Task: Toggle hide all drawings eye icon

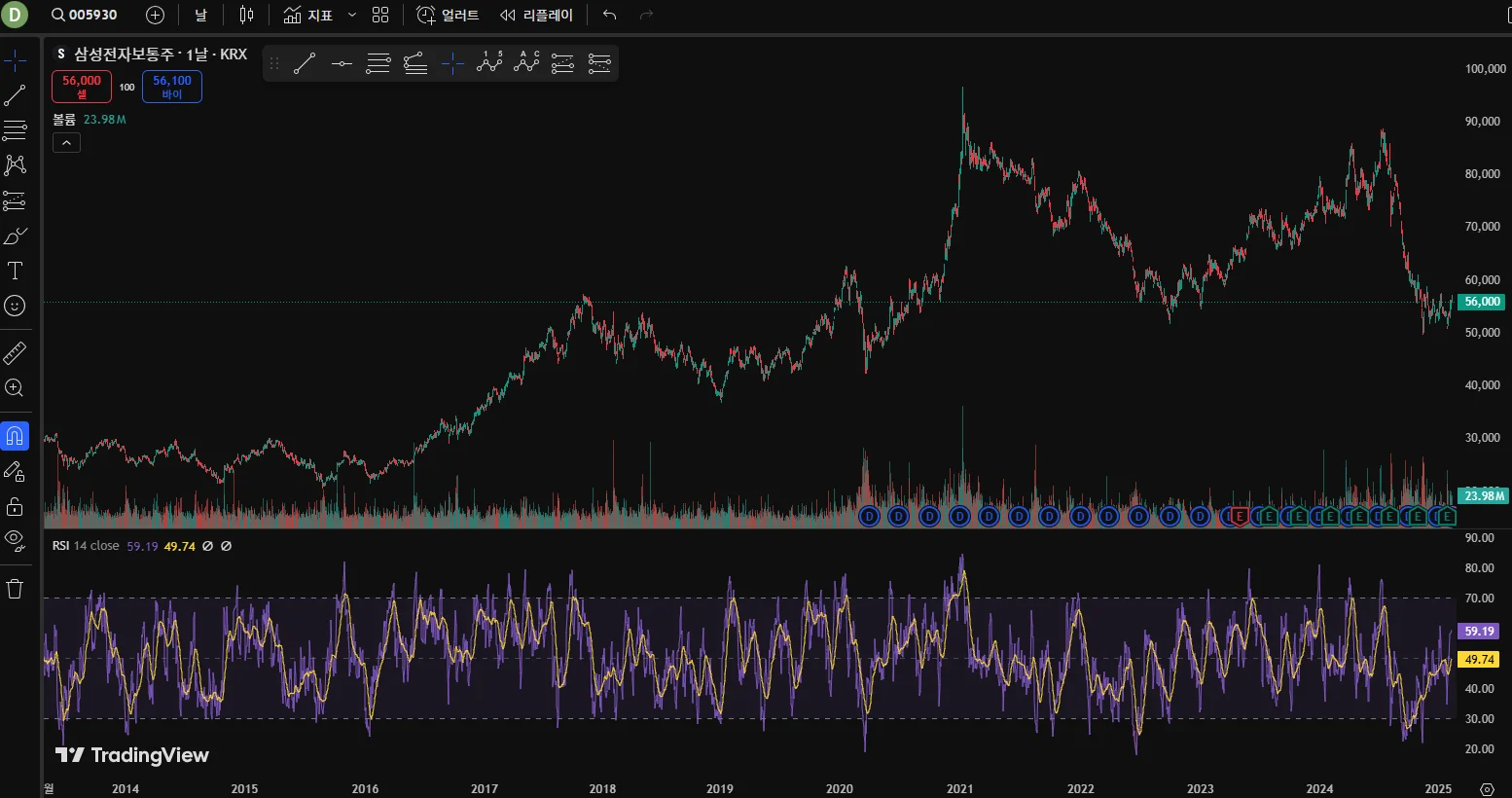Action: coord(15,540)
